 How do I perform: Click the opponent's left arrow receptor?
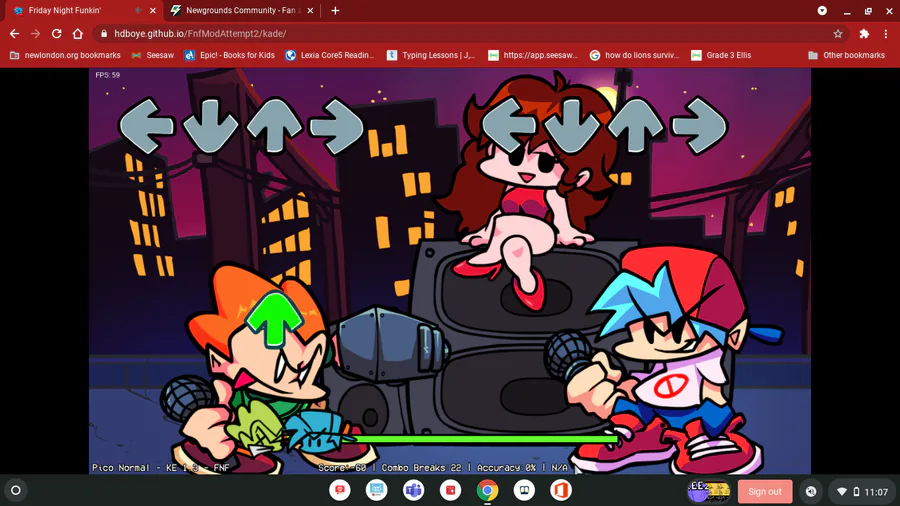pos(147,126)
